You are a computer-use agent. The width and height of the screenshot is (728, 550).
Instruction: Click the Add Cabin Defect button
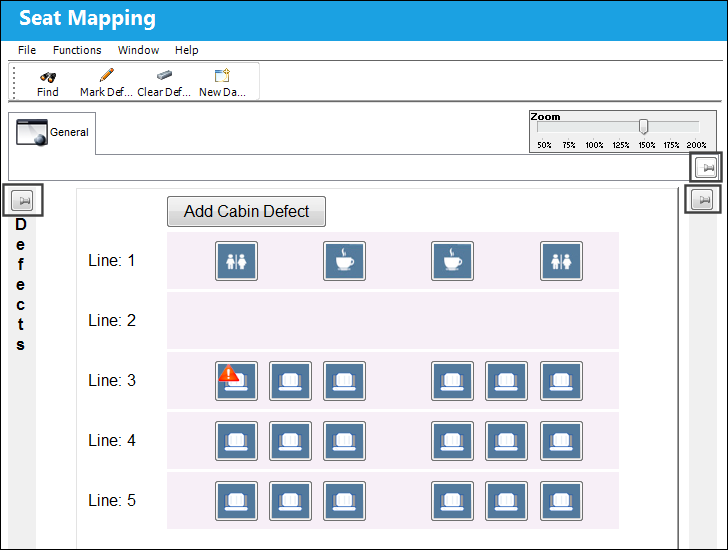247,212
